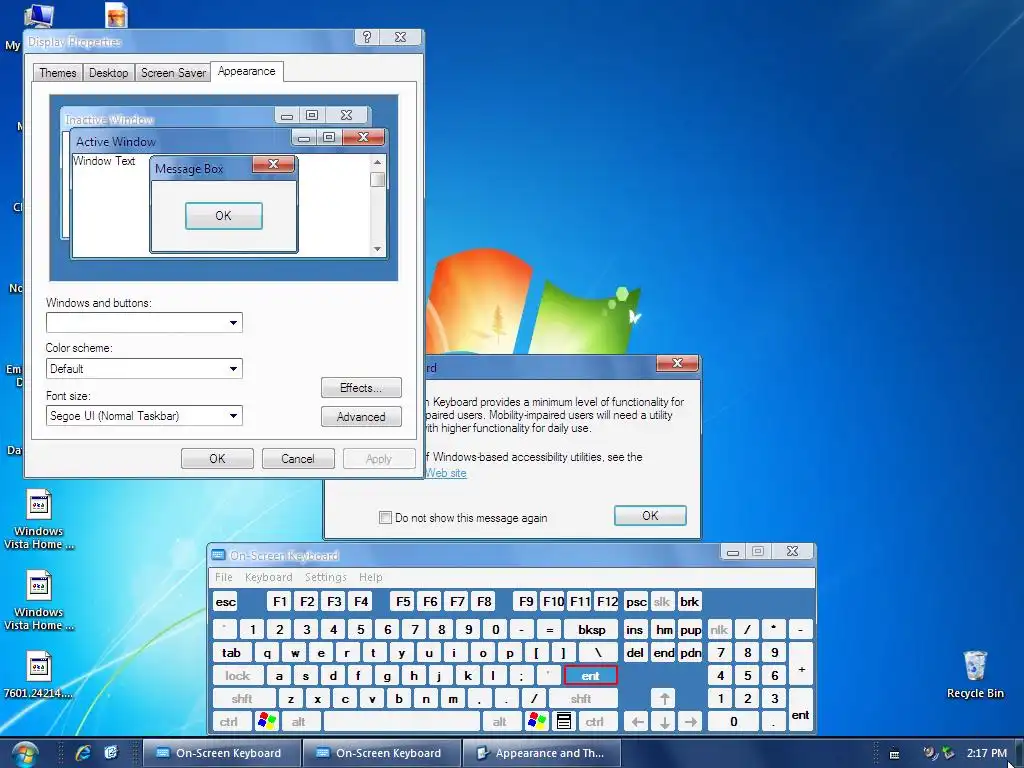1024x768 pixels.
Task: Click OK in Display Properties
Action: [217, 458]
